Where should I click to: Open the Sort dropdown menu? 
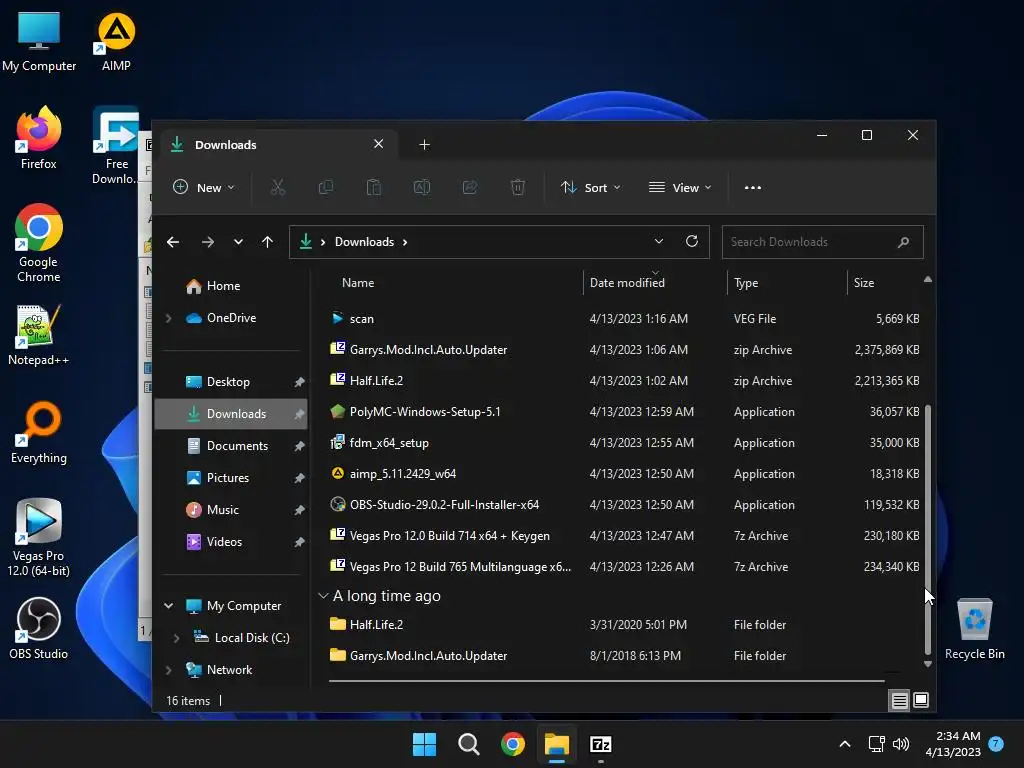[x=590, y=187]
